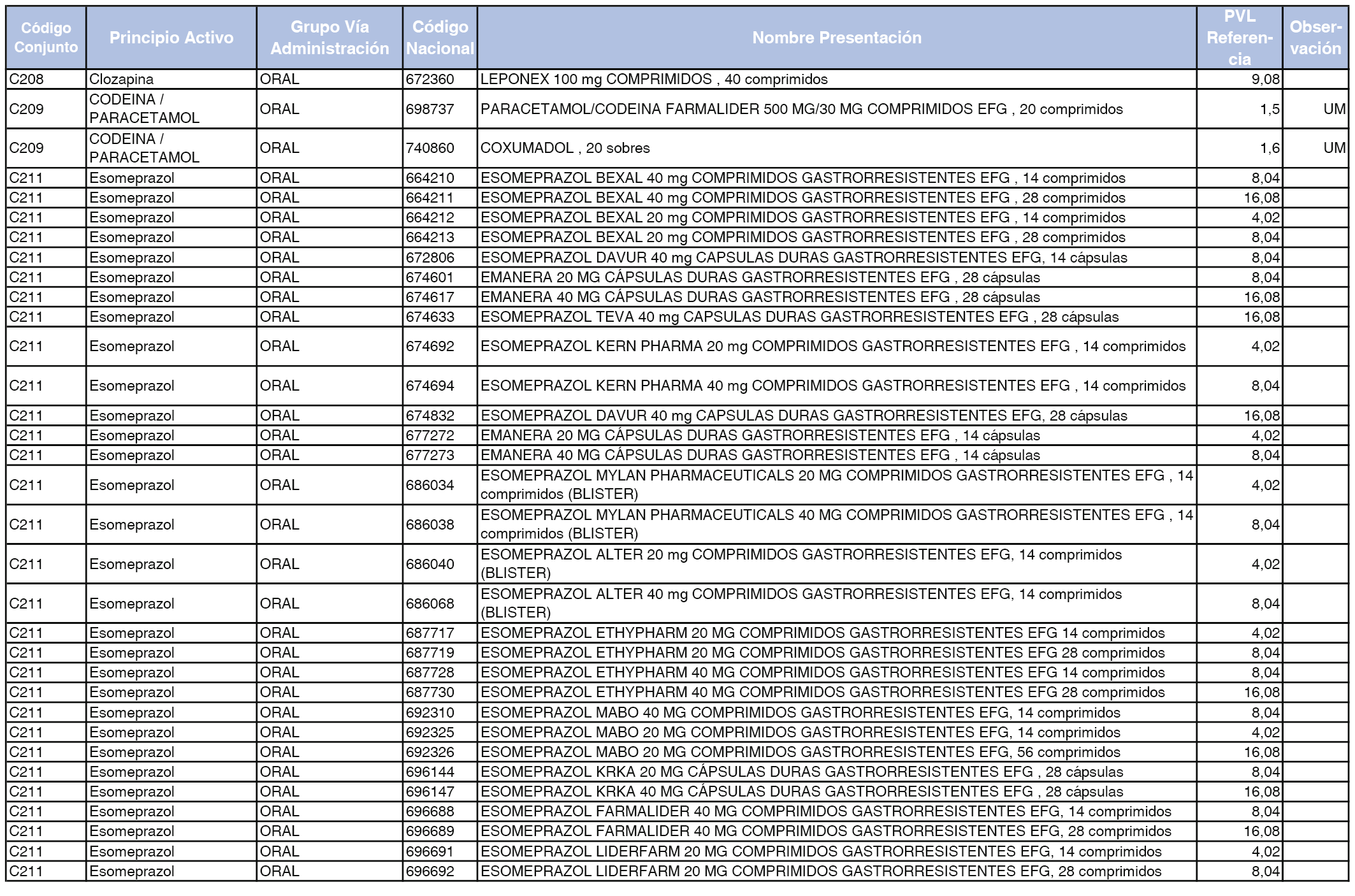Image resolution: width=1355 pixels, height=896 pixels.
Task: Select the LEPONEX 100 mg presentation
Action: click(x=837, y=79)
